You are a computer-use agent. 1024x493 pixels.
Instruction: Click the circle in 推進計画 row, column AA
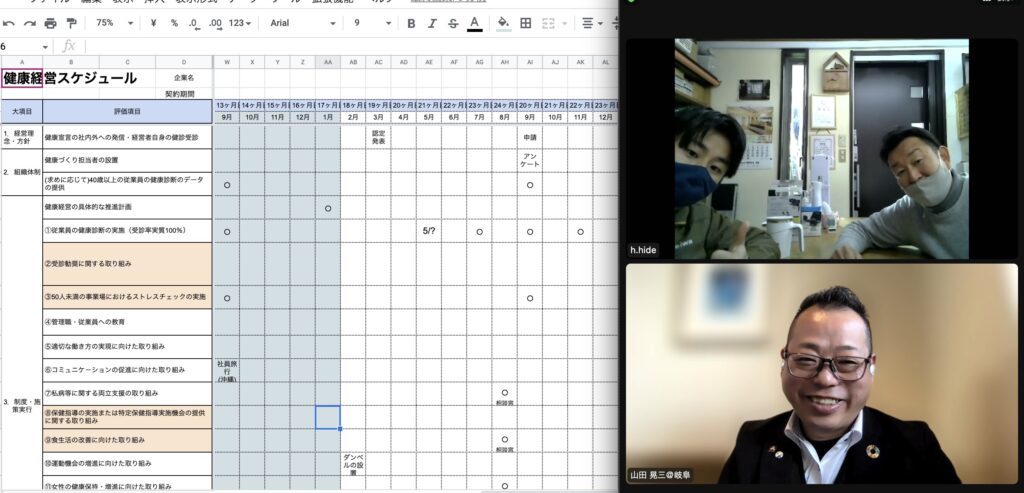328,208
